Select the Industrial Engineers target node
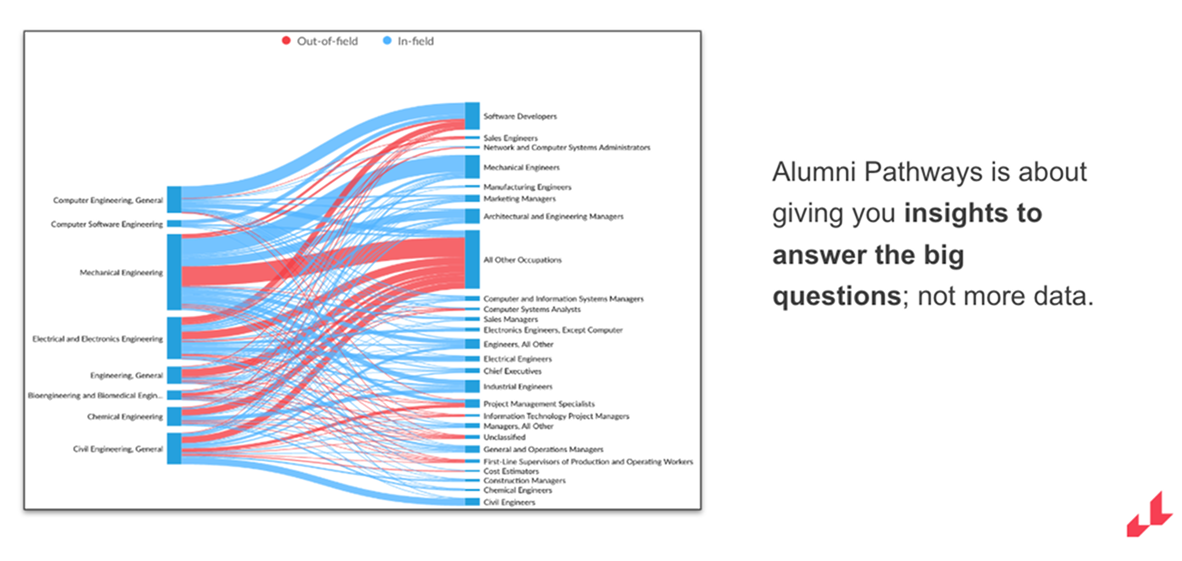The image size is (1182, 561). 472,386
